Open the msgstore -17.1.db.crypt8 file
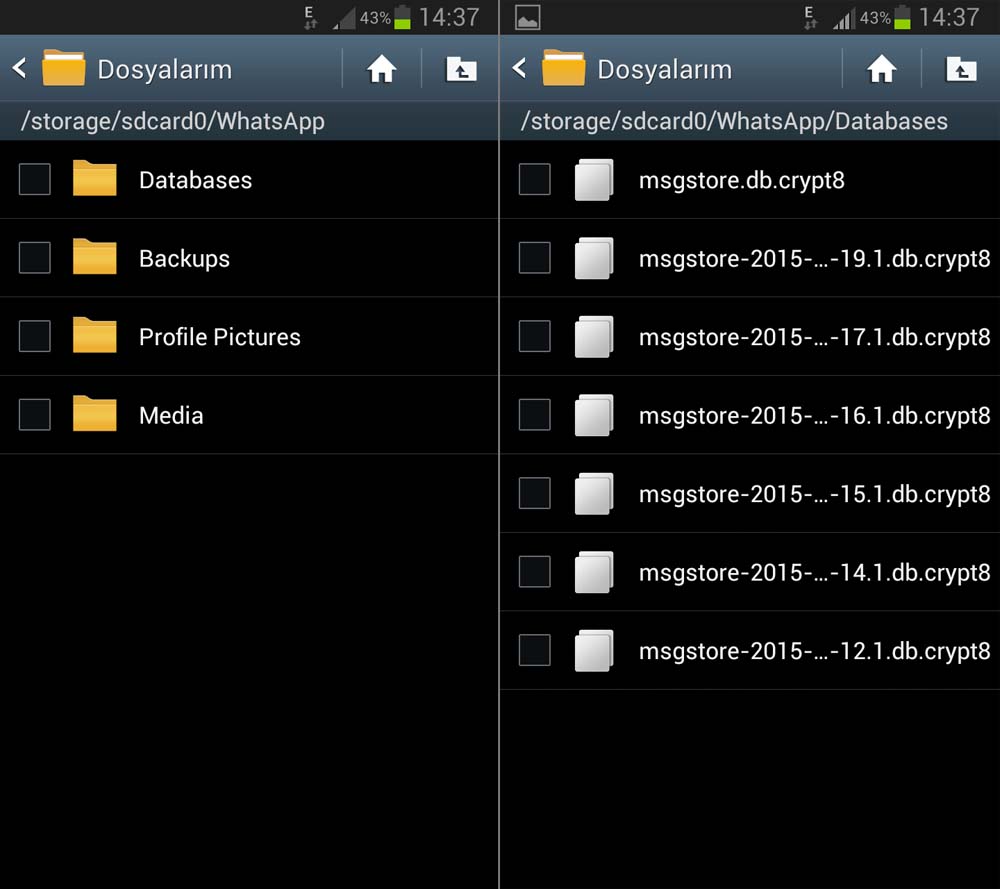This screenshot has width=1000, height=889. 814,337
